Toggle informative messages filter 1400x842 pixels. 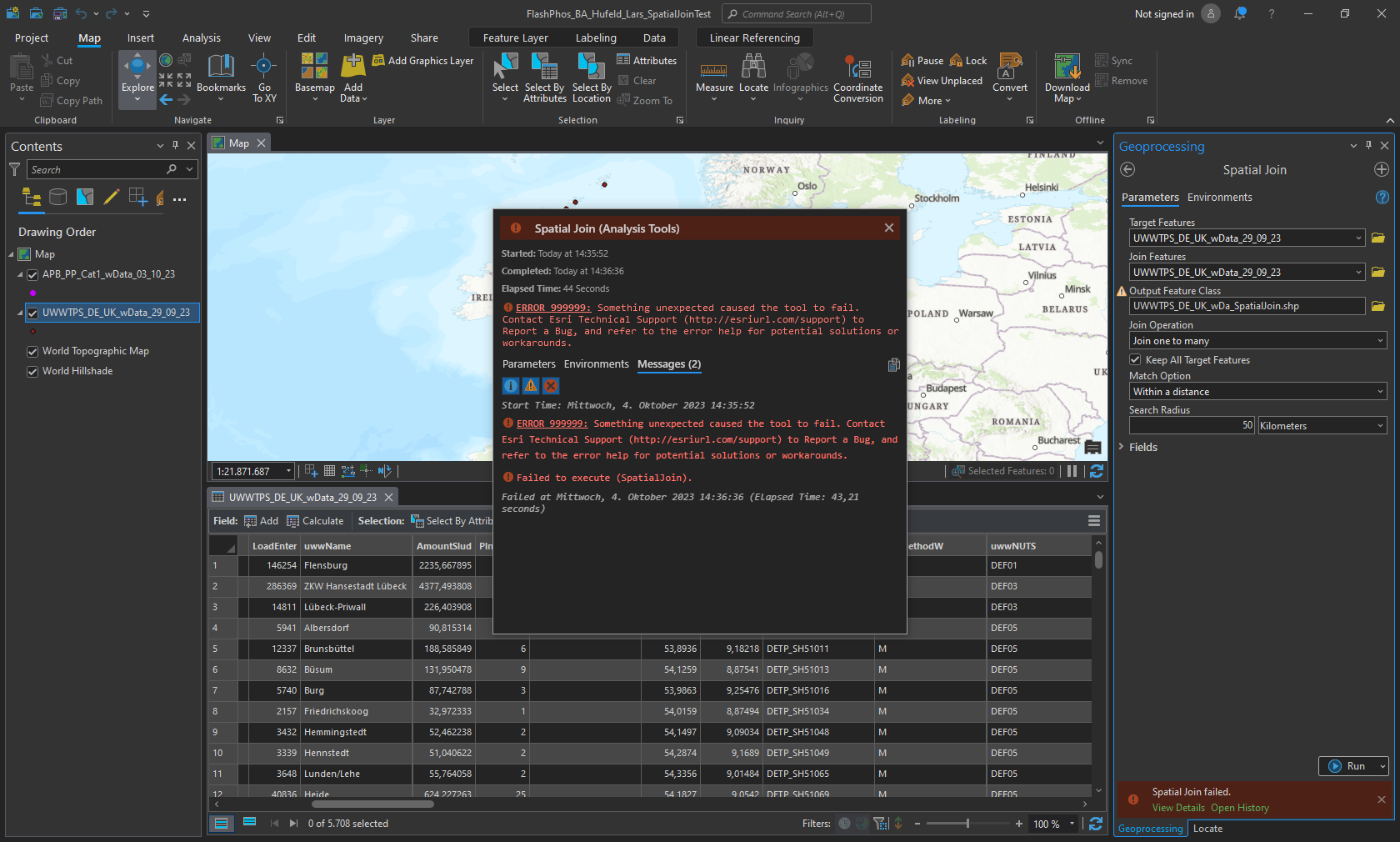511,386
